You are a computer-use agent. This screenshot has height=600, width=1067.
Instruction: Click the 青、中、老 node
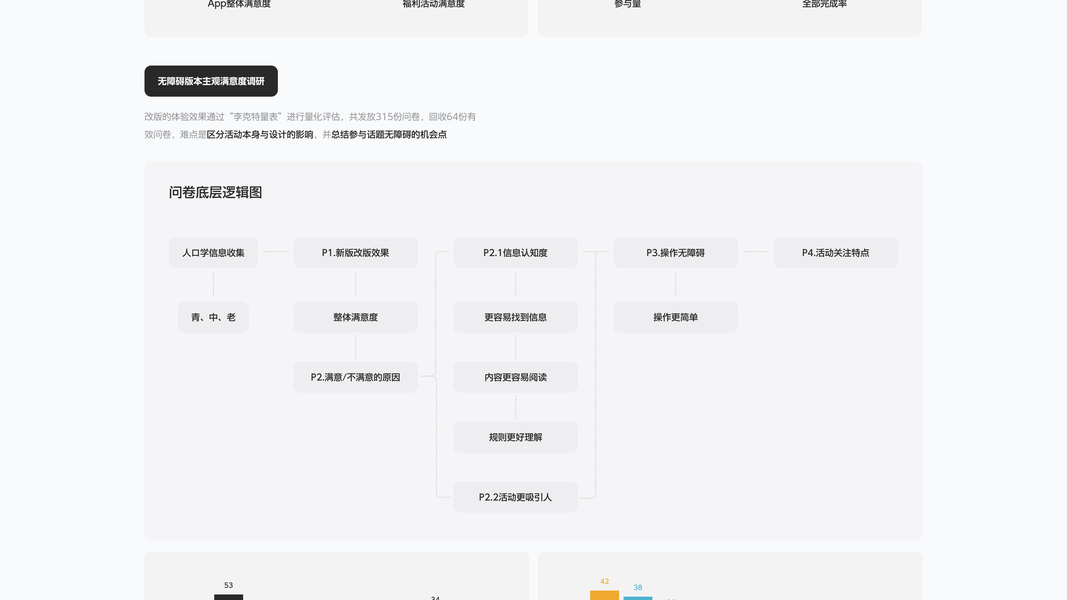click(x=213, y=317)
